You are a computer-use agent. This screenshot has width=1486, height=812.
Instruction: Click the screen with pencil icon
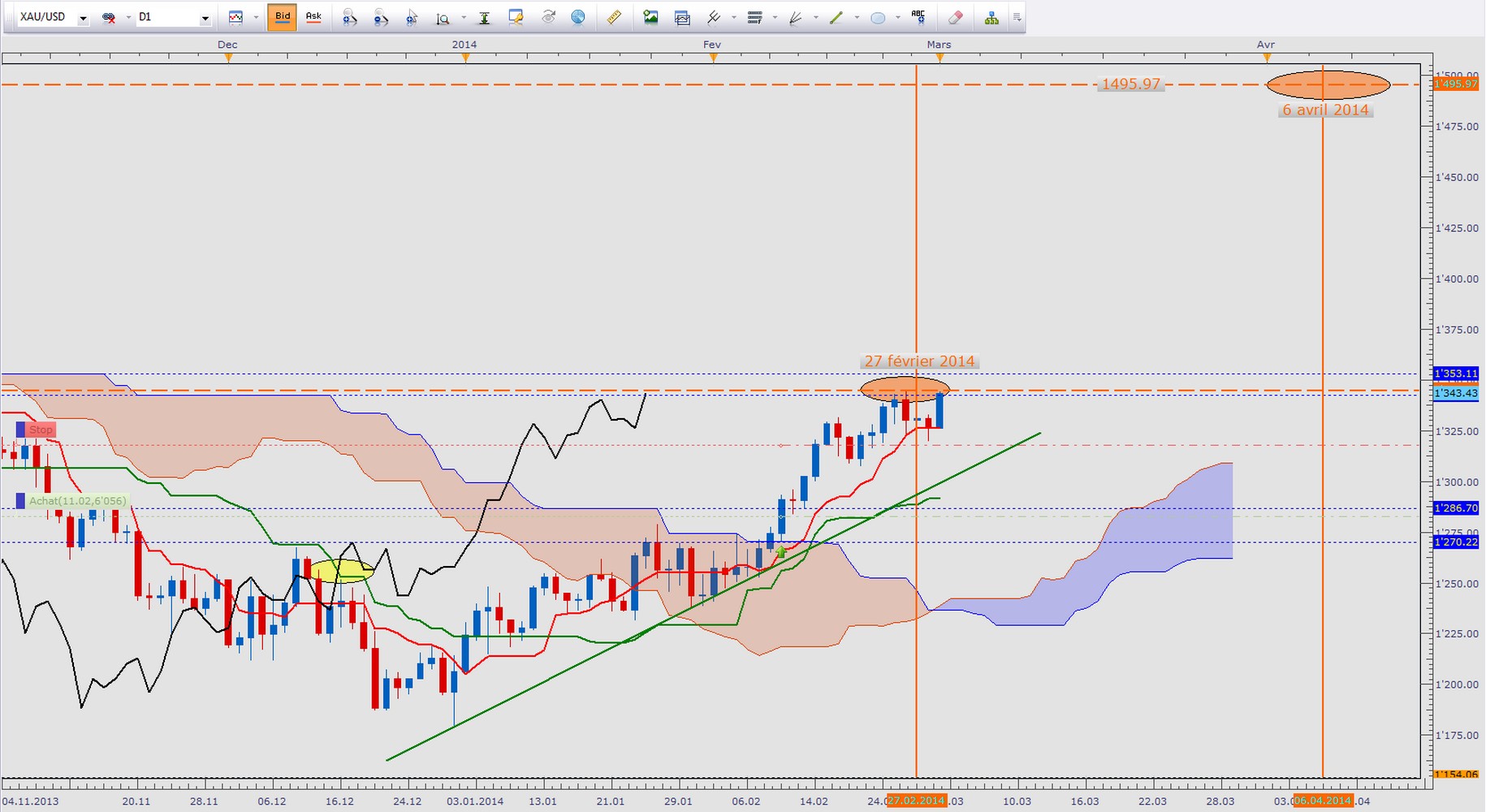point(516,17)
